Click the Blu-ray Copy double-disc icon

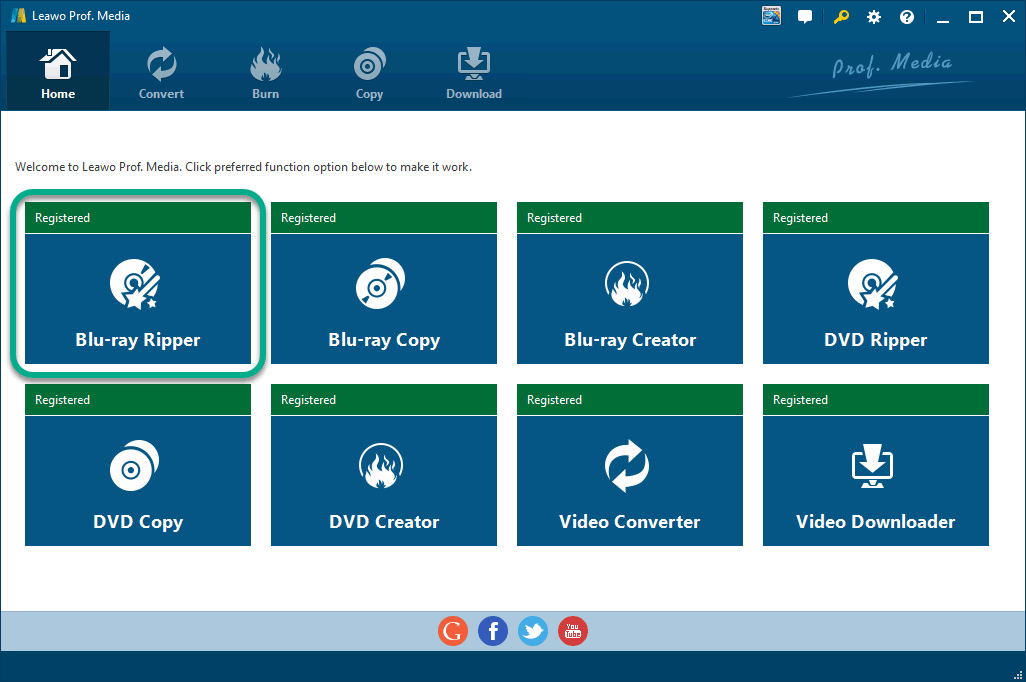380,283
